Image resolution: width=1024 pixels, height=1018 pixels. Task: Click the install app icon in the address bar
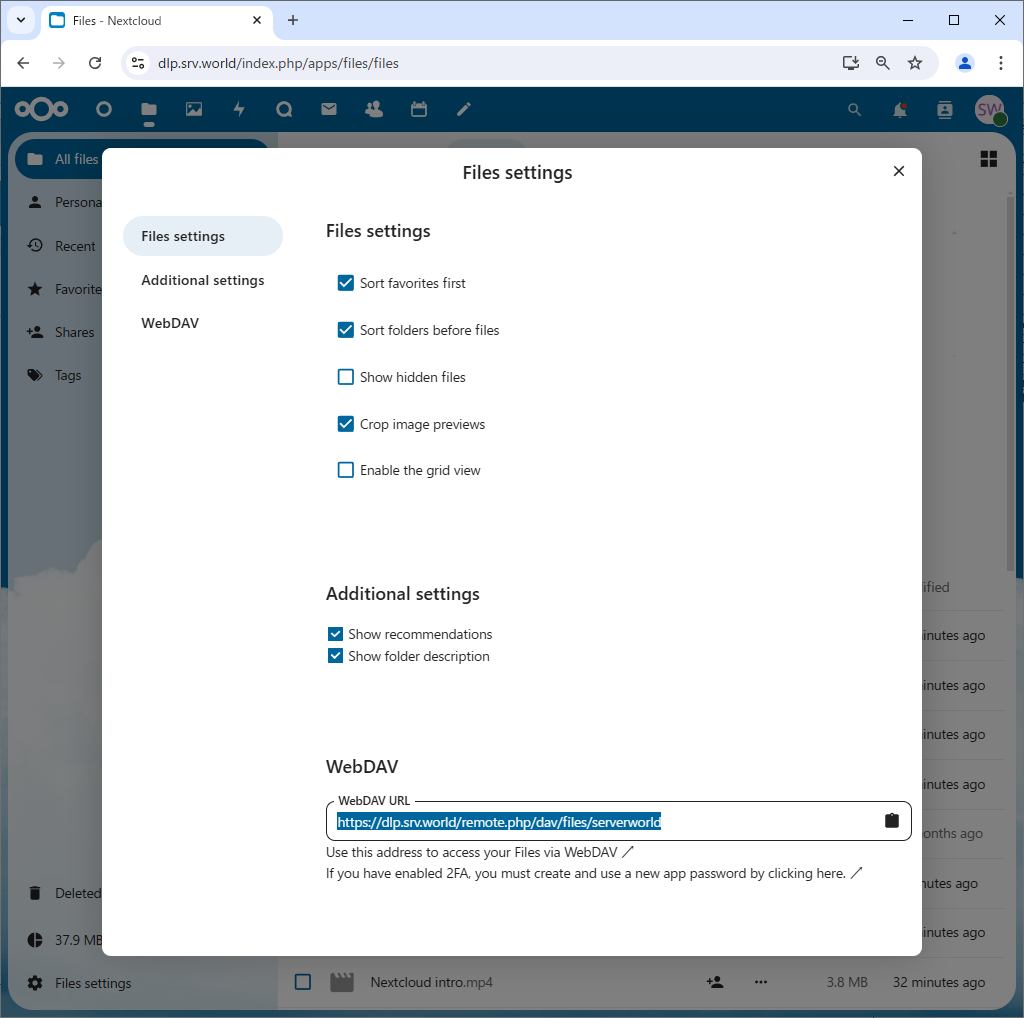pyautogui.click(x=850, y=63)
